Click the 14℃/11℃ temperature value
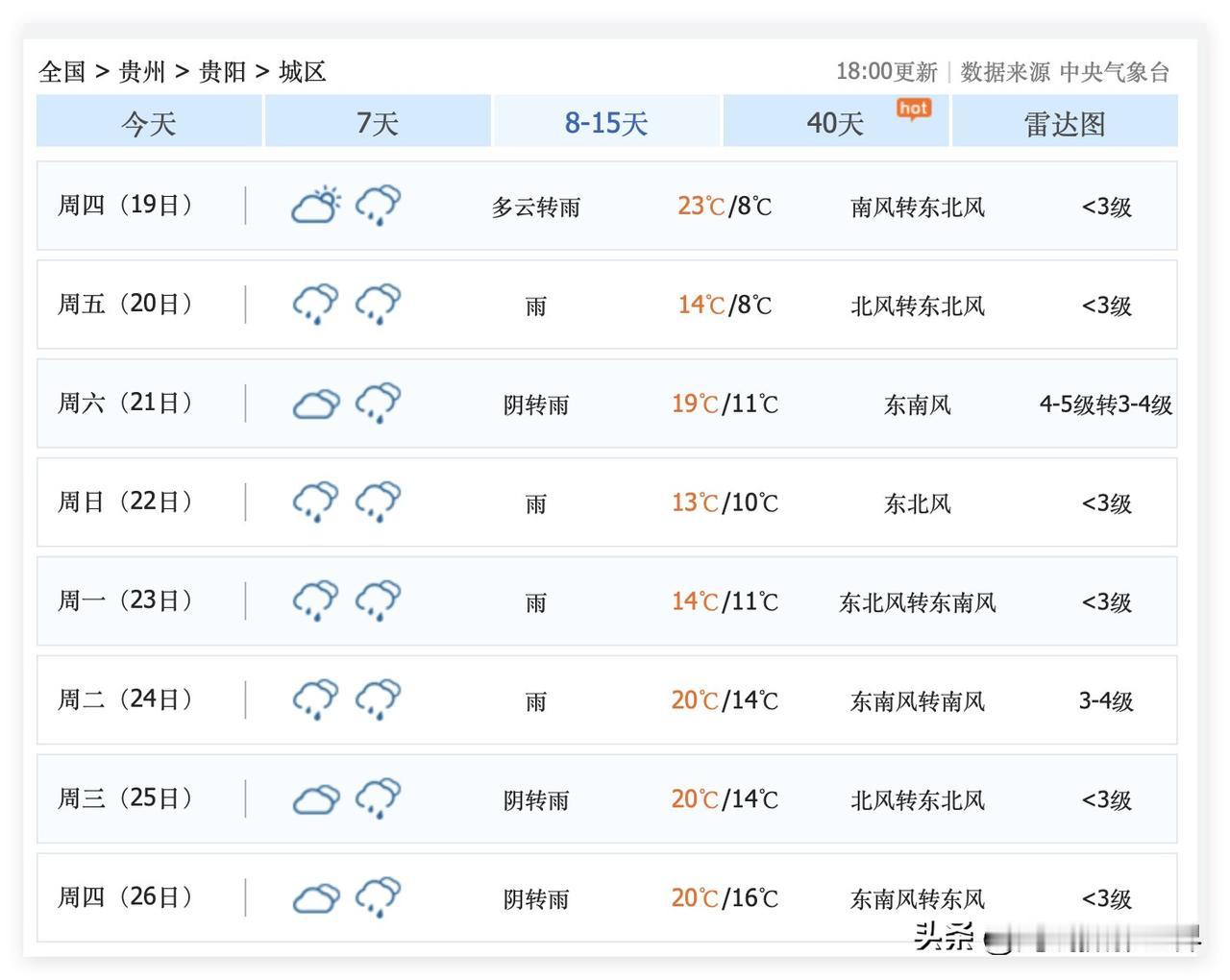The image size is (1230, 980). tap(725, 601)
